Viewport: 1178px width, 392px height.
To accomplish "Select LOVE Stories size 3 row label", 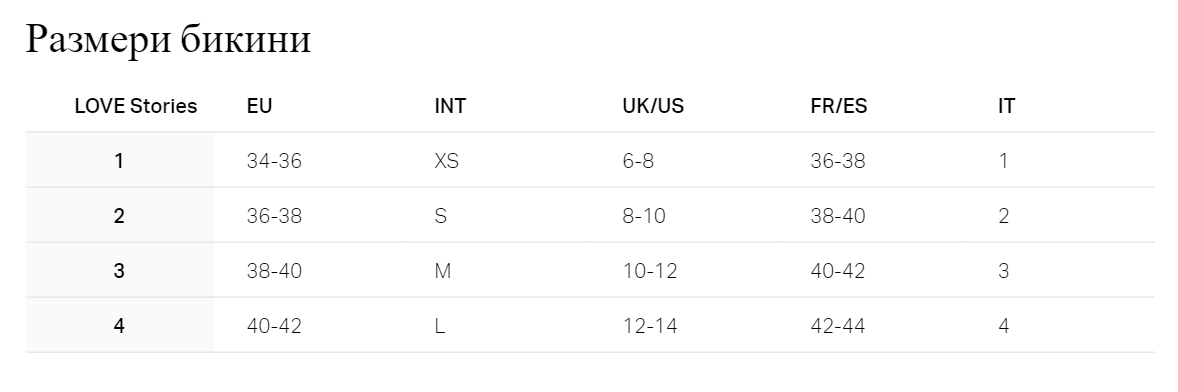I will click(119, 270).
